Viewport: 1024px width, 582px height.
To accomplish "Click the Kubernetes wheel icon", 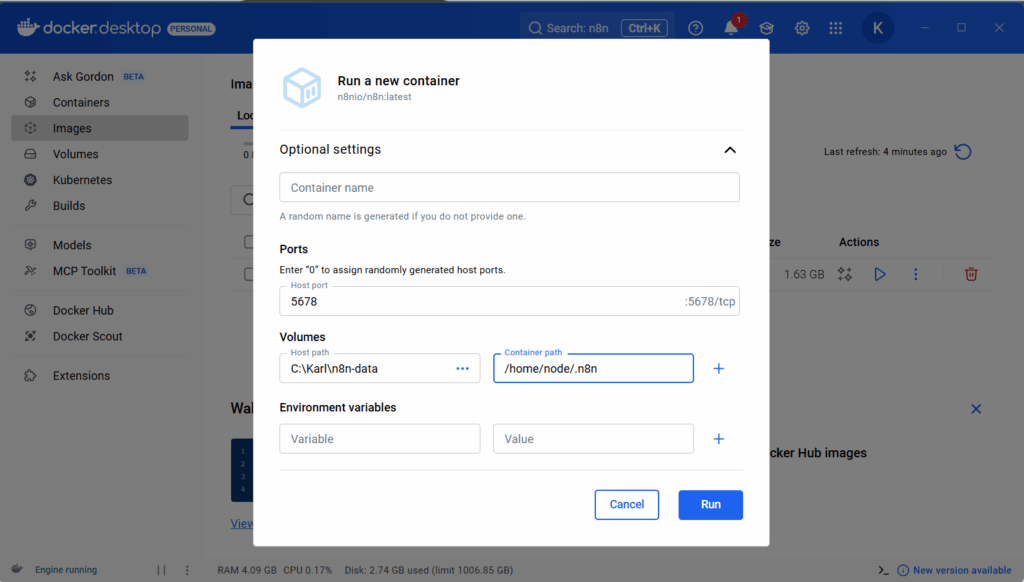I will pyautogui.click(x=30, y=180).
